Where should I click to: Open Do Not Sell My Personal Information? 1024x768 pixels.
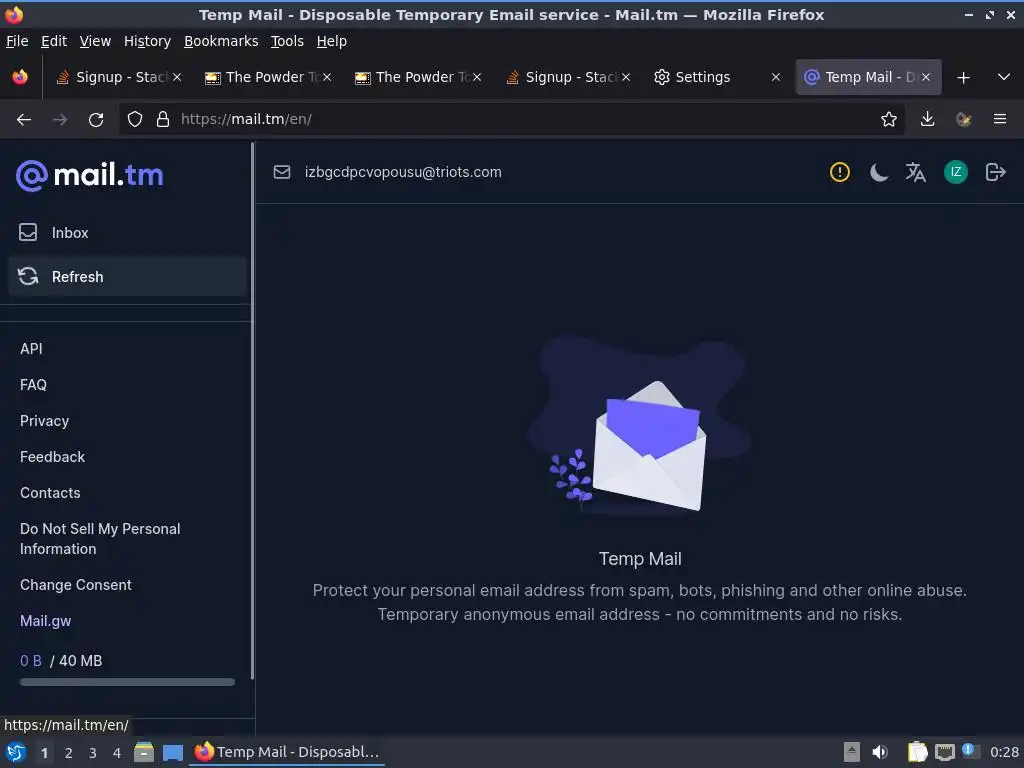pyautogui.click(x=100, y=539)
